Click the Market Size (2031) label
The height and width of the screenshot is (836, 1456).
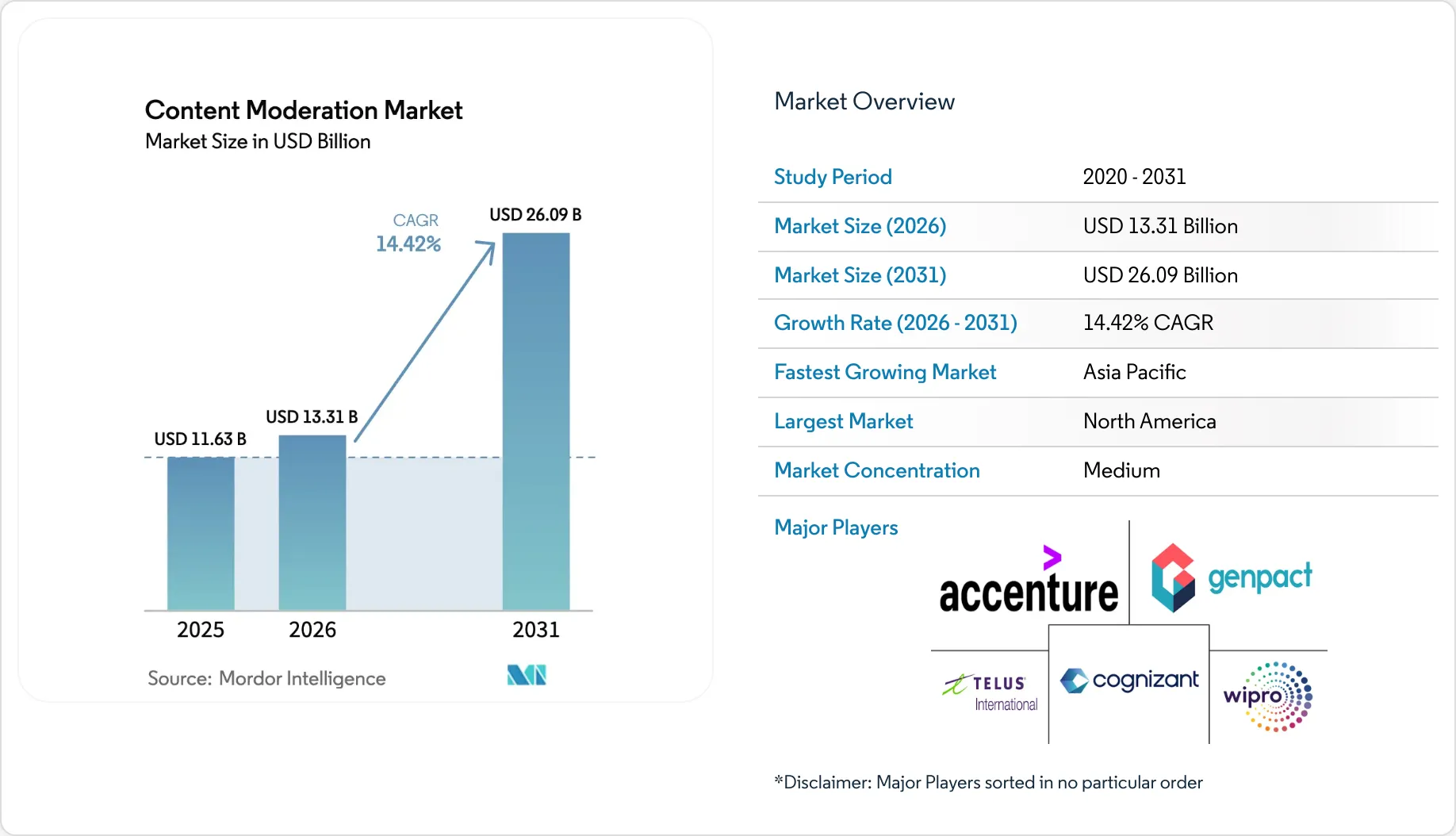tap(860, 275)
